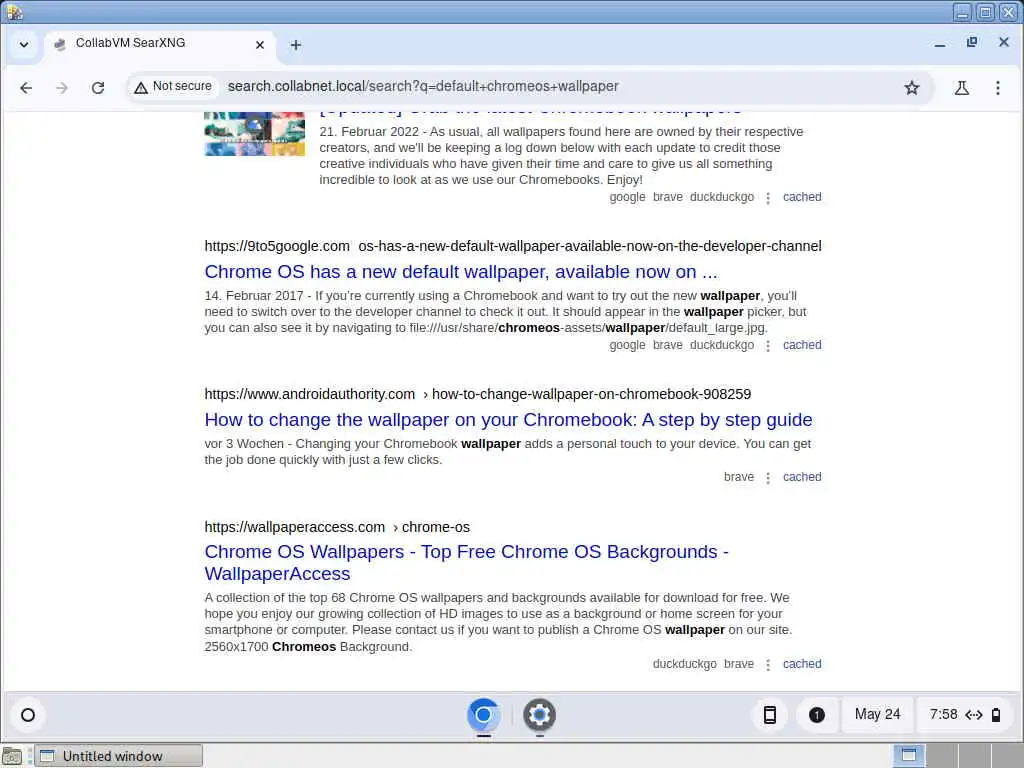The height and width of the screenshot is (768, 1024).
Task: Open a new tab with the plus button
Action: point(296,44)
